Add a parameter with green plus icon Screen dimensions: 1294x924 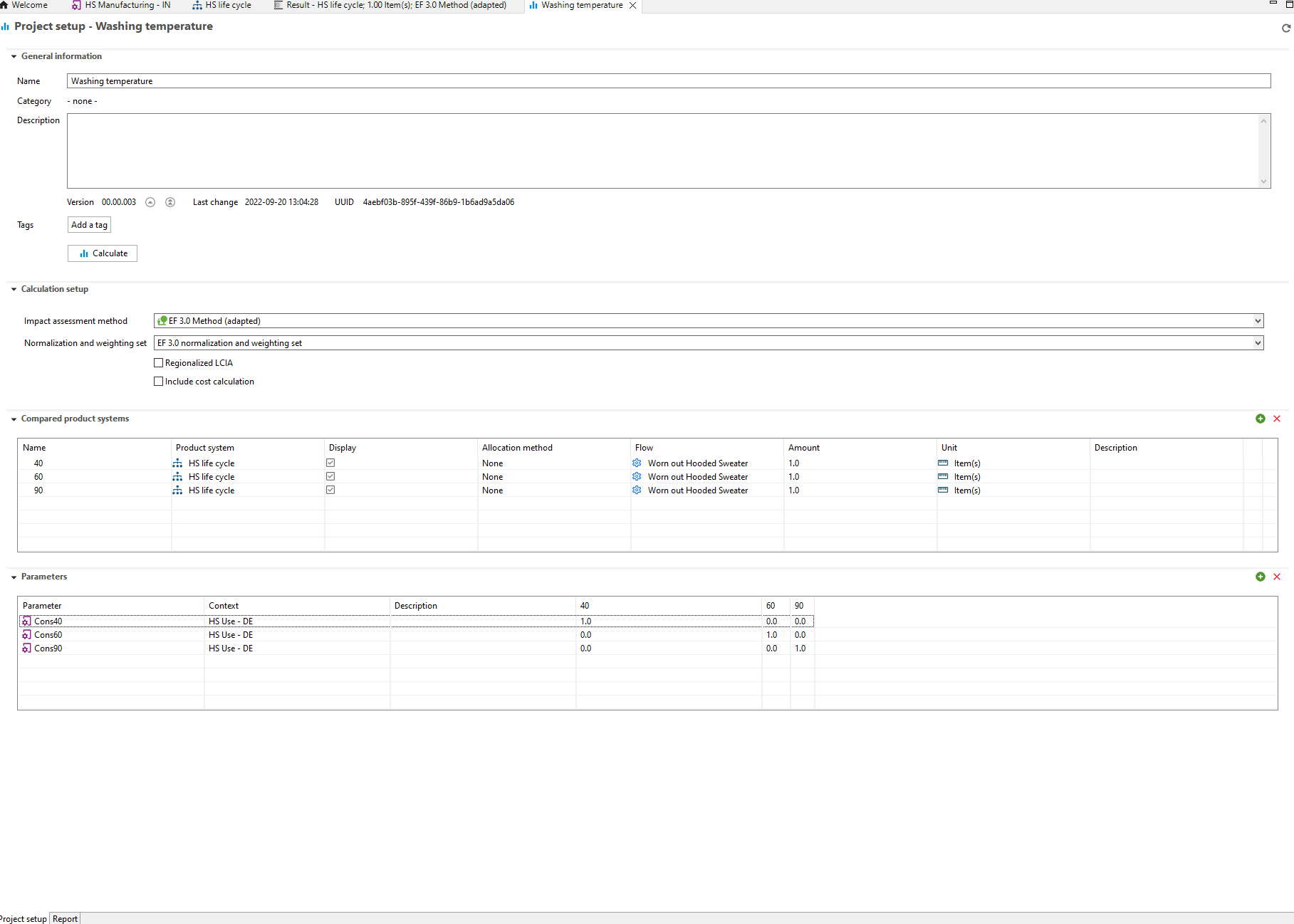click(1260, 577)
